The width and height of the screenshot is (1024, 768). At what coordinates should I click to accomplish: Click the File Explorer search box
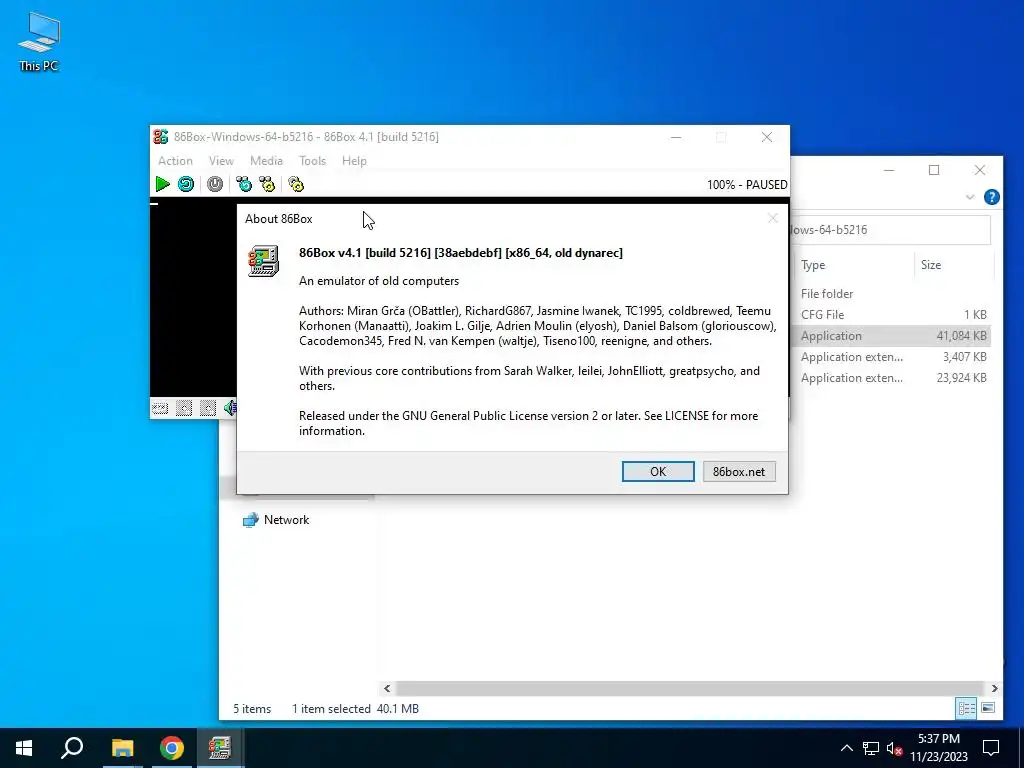click(889, 230)
